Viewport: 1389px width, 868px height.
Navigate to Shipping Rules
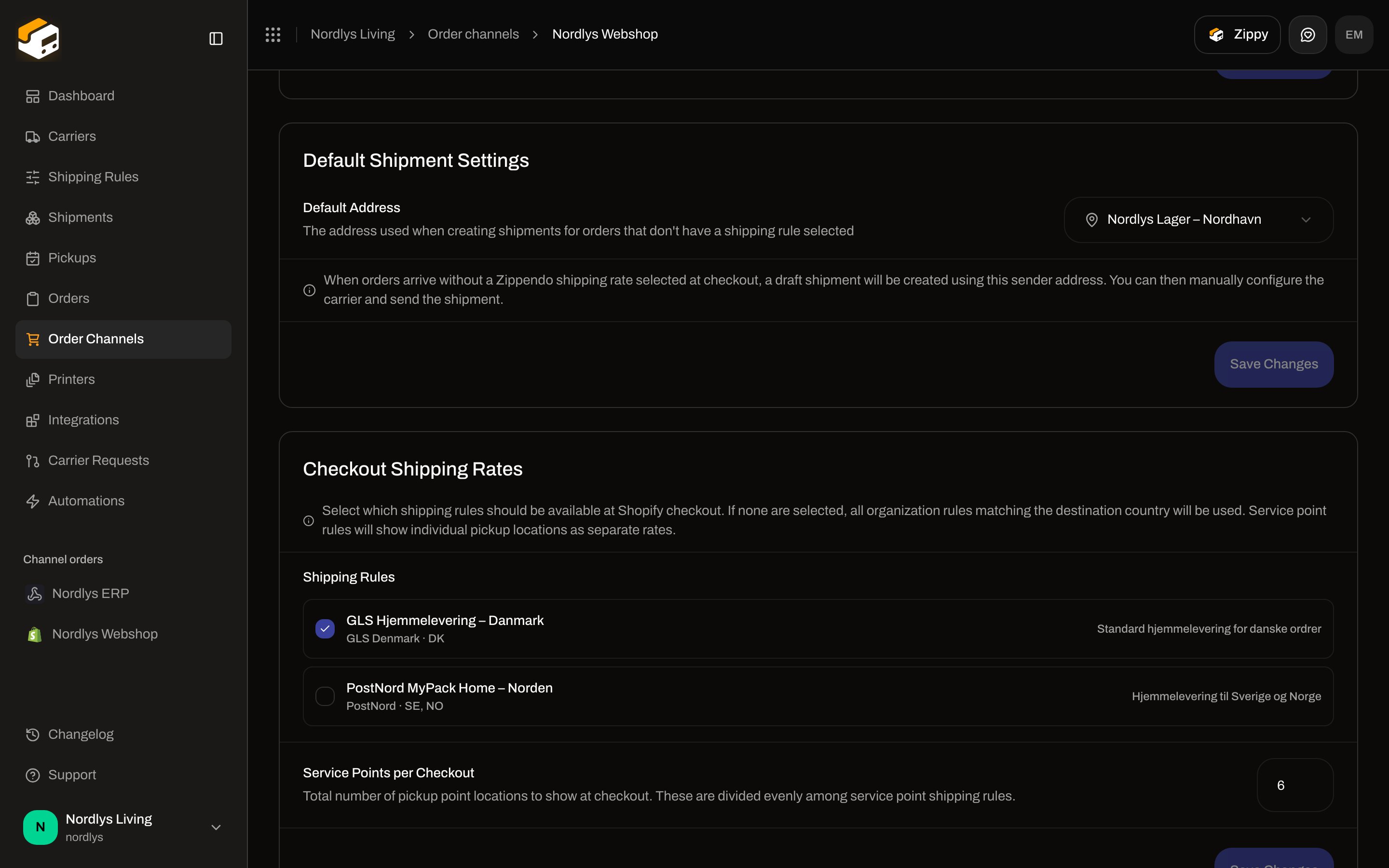pos(123,177)
